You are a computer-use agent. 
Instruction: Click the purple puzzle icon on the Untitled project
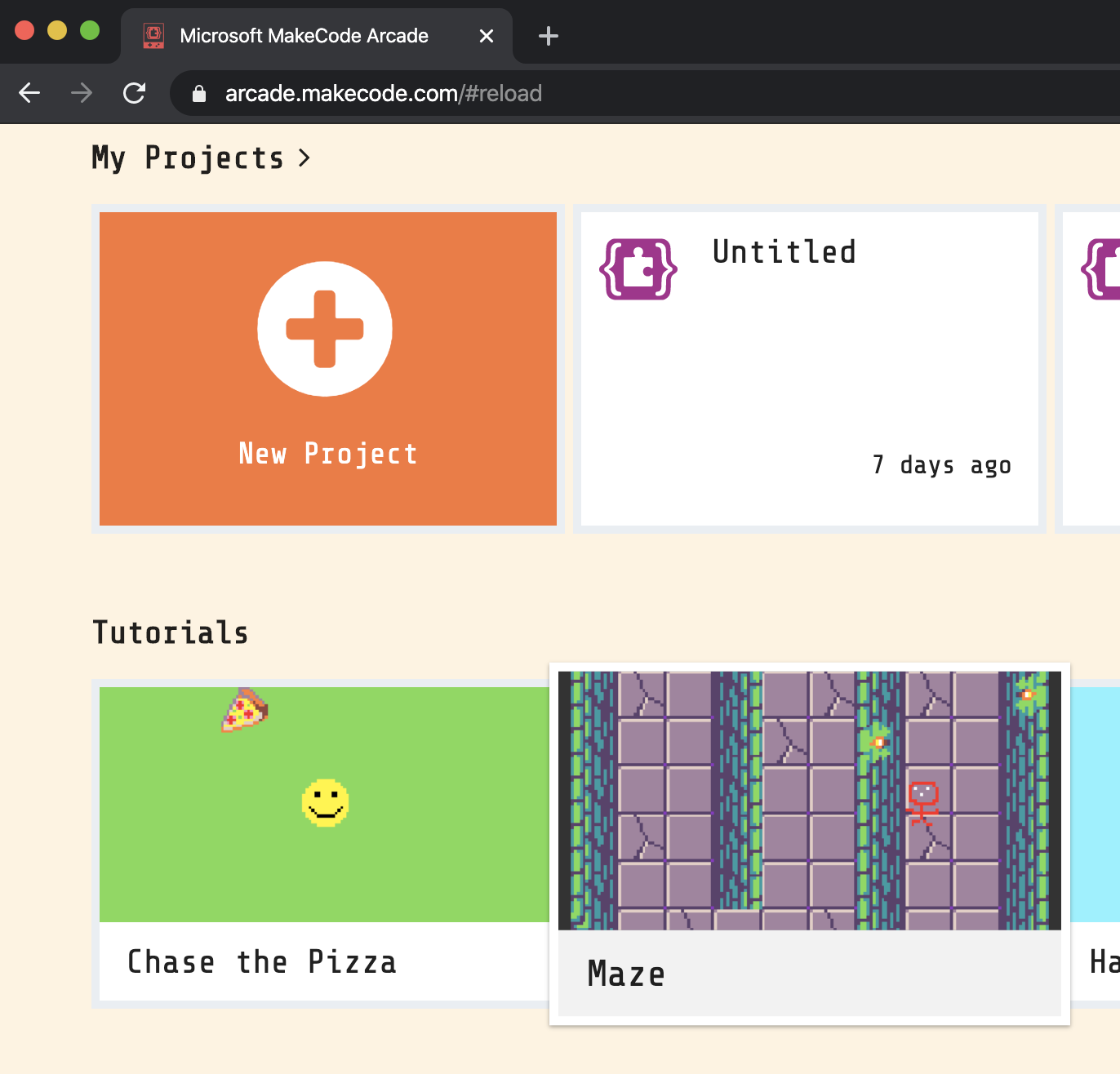pos(638,269)
